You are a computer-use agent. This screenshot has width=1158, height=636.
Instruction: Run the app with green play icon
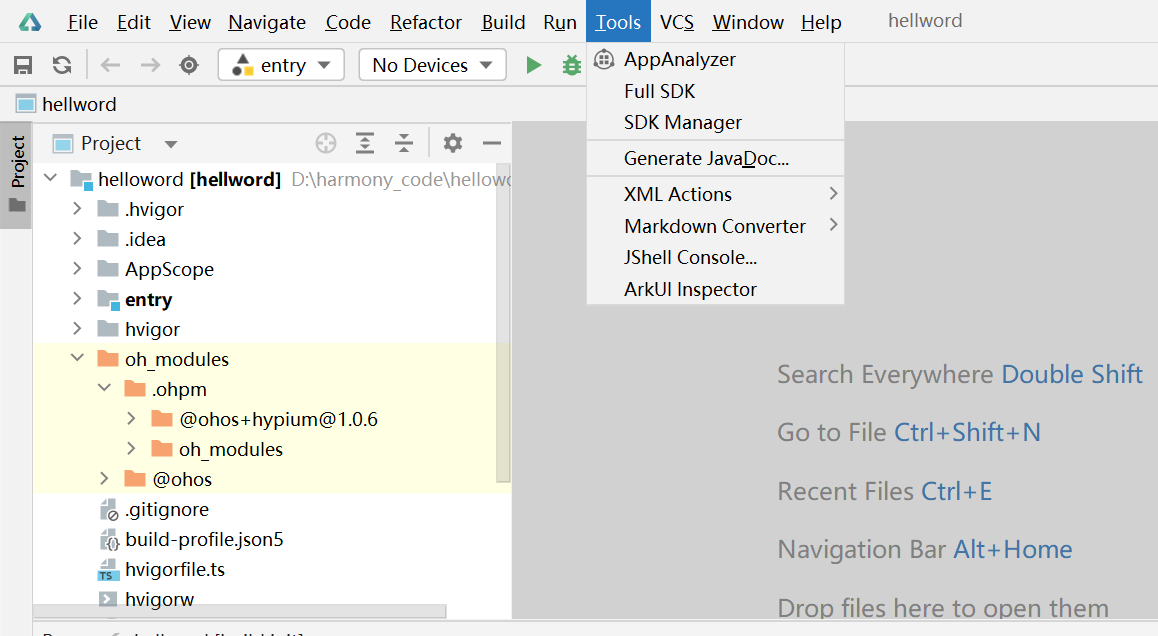[533, 65]
